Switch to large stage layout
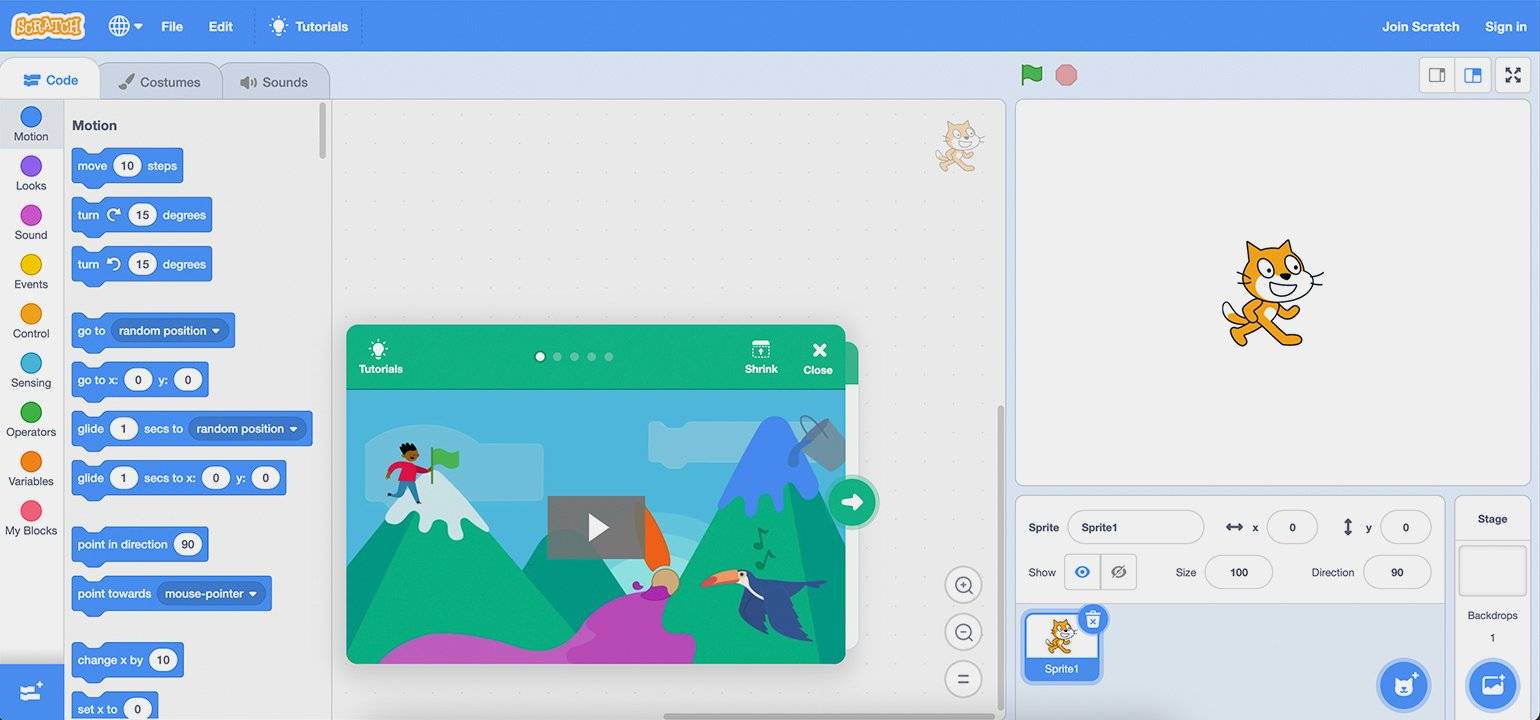This screenshot has width=1540, height=720. click(1473, 75)
